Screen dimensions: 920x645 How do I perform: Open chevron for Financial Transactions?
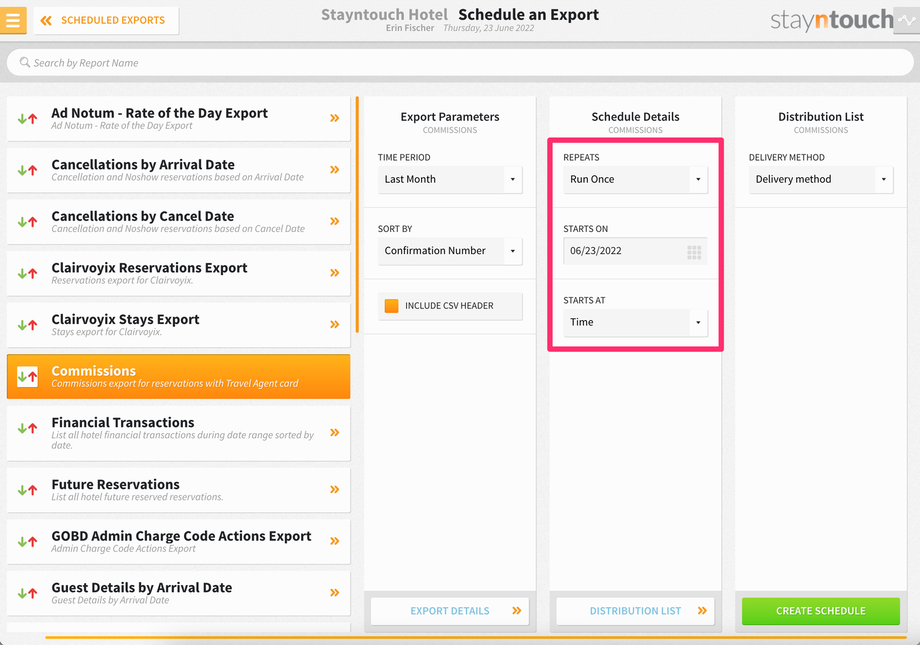click(x=334, y=433)
